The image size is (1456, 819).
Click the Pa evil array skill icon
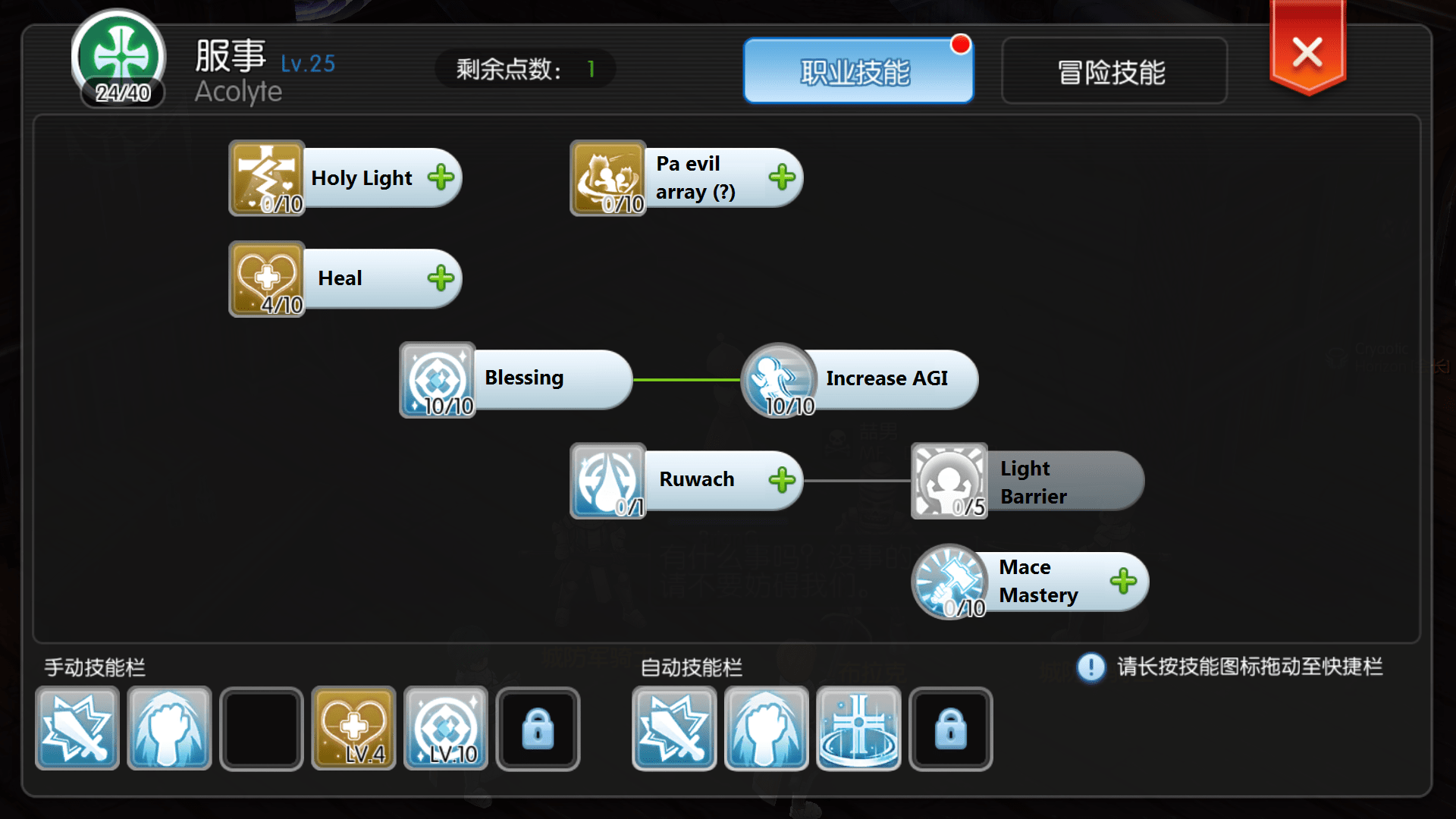pyautogui.click(x=609, y=178)
